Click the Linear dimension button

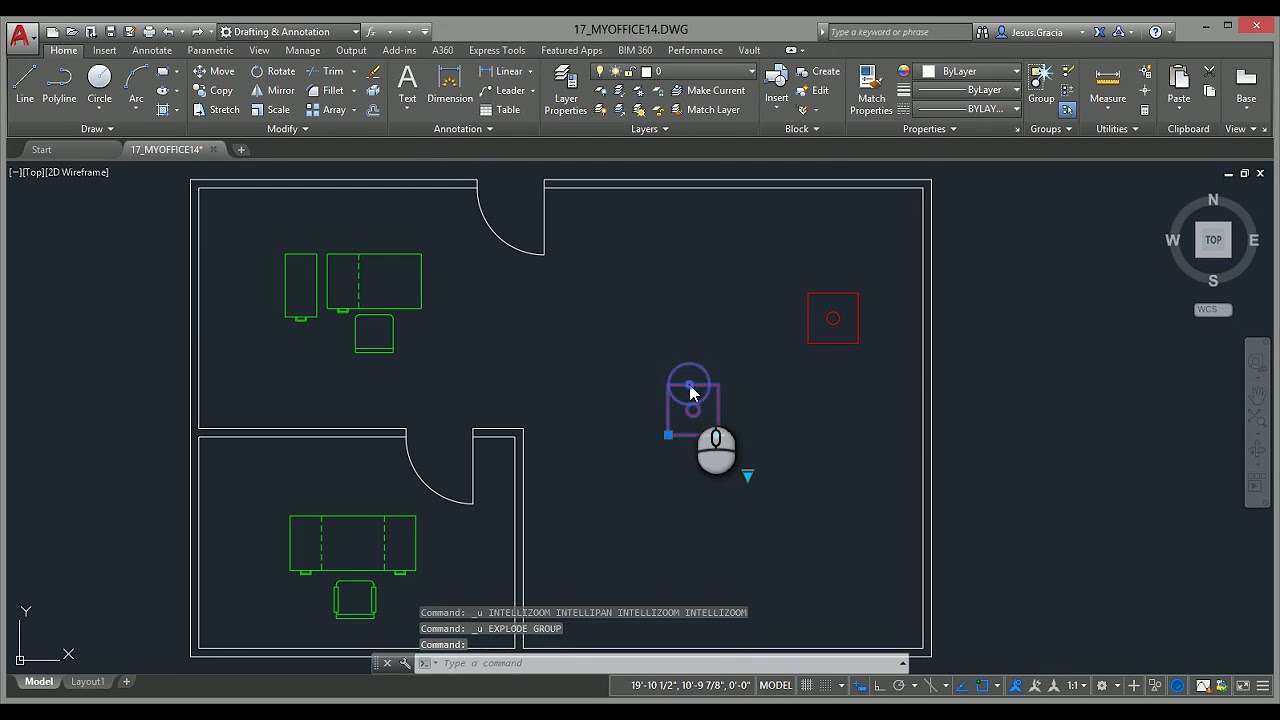[x=501, y=71]
